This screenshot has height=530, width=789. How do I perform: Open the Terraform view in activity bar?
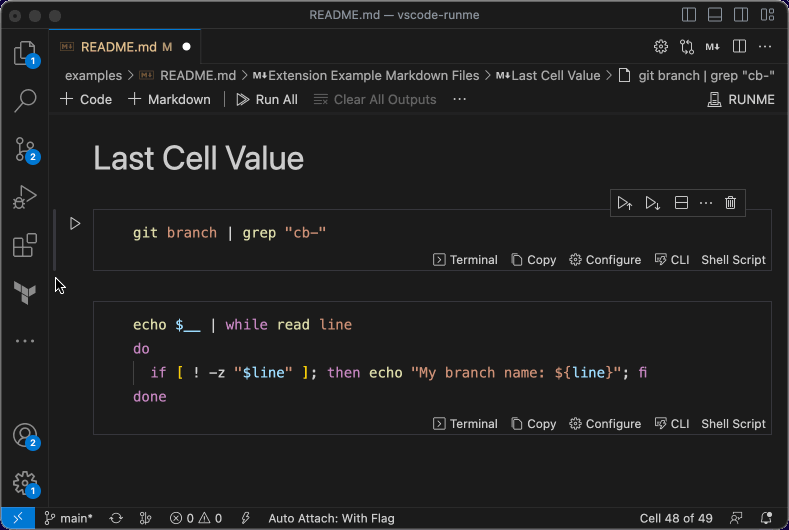(25, 292)
